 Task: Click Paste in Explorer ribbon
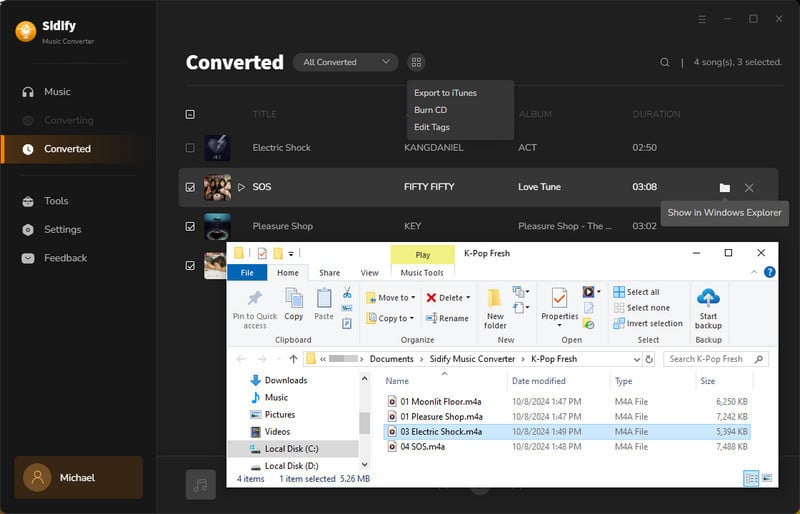tap(323, 305)
